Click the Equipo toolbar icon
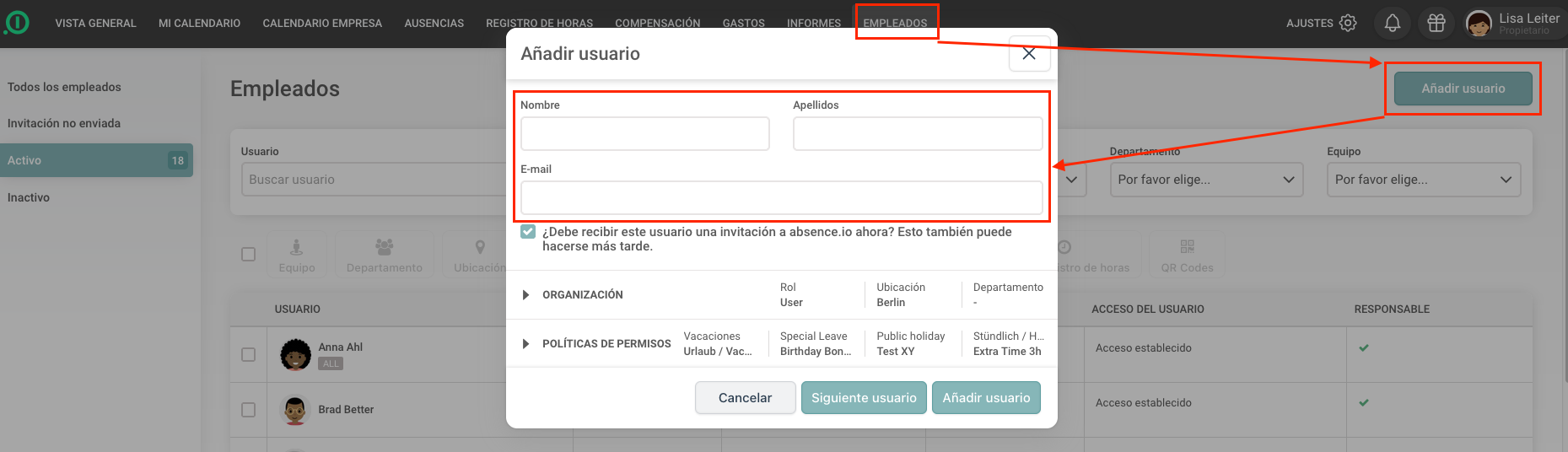Viewport: 1568px width, 452px height. click(x=297, y=256)
